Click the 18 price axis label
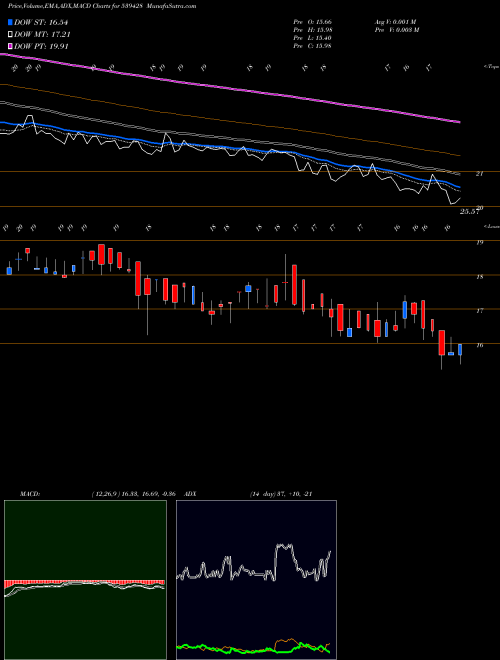Screen dimensions: 500x660 479,277
